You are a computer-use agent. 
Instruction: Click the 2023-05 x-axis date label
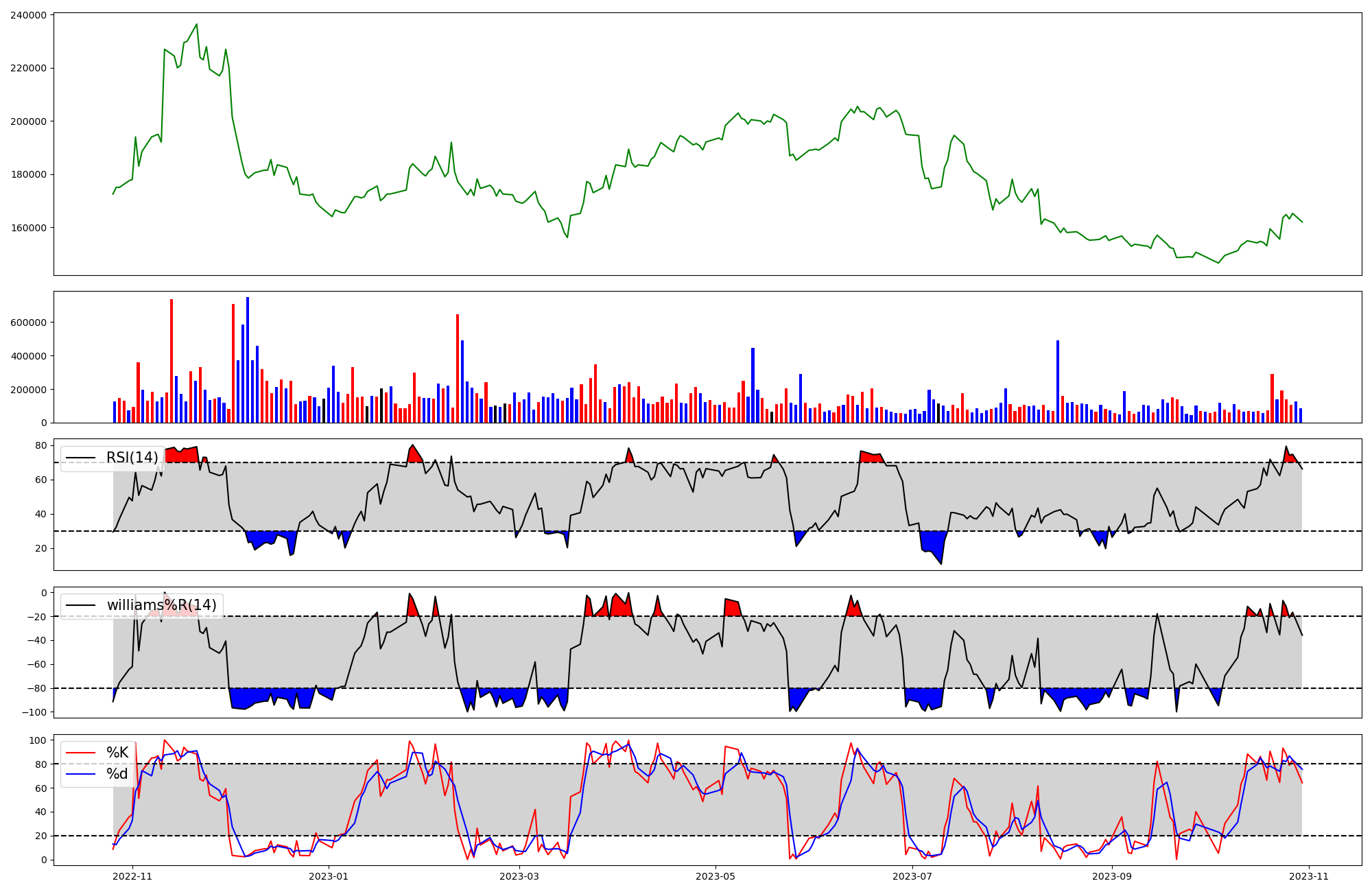point(716,876)
